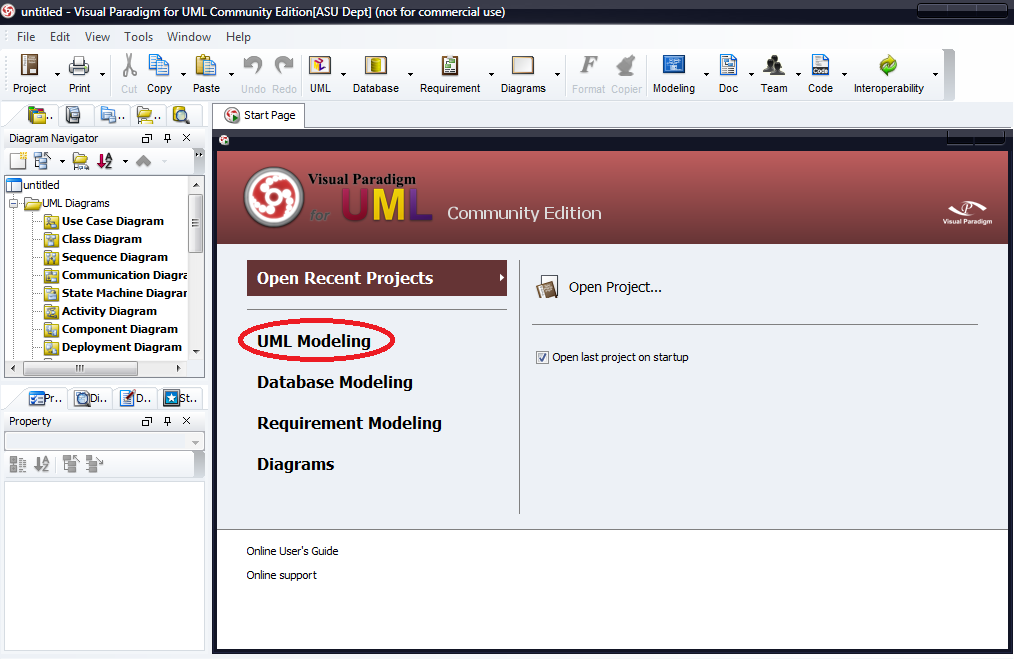This screenshot has width=1014, height=659.
Task: Open the Database toolbar icon
Action: [x=376, y=66]
